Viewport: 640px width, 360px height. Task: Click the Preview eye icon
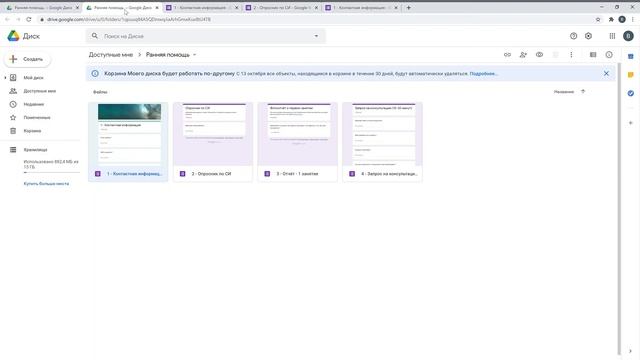click(539, 55)
